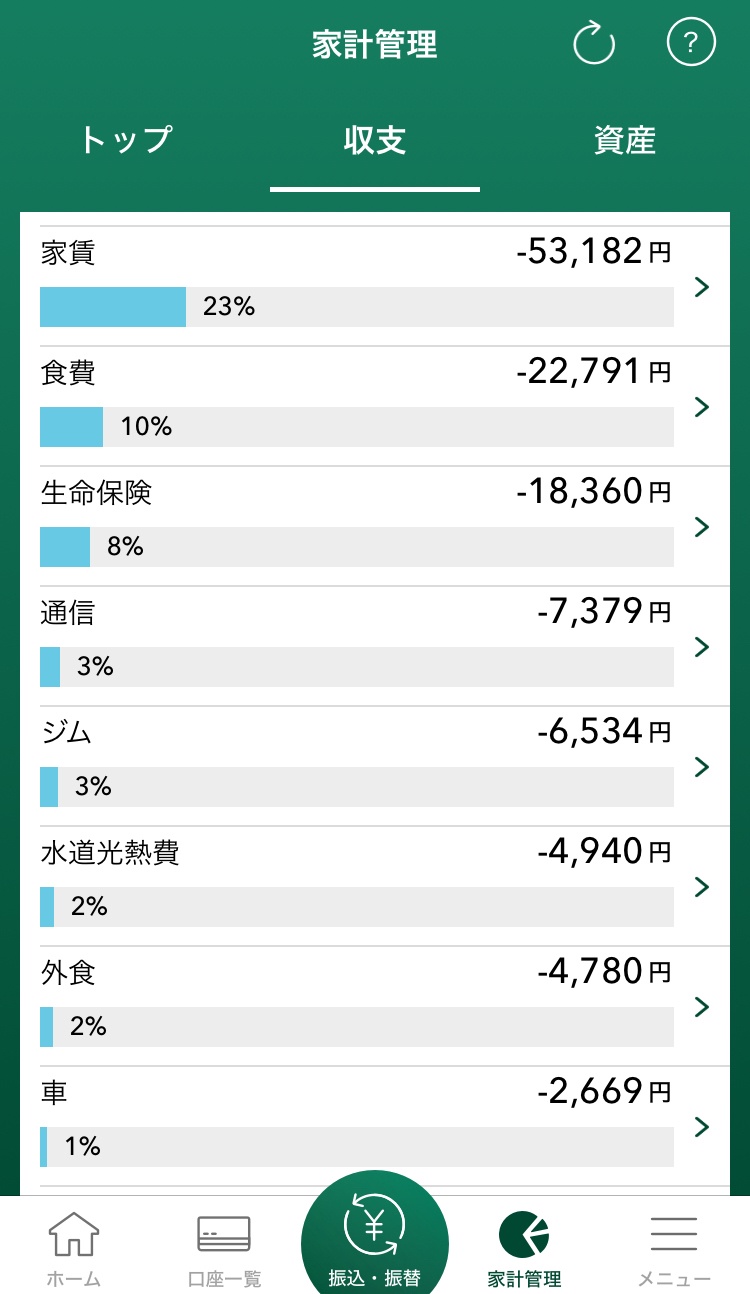Click the 食費 10% percentage bar
Image resolution: width=750 pixels, height=1294 pixels.
pos(356,427)
